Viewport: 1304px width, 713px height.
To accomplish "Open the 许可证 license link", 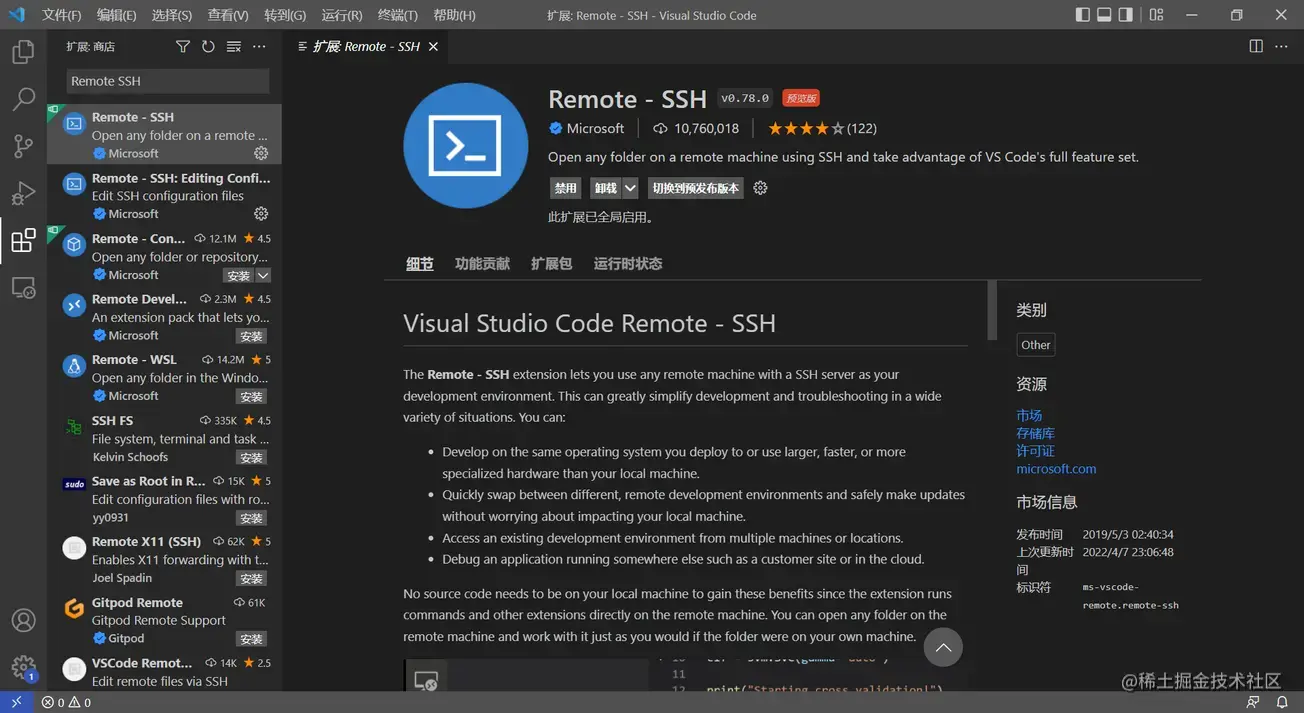I will (1035, 451).
